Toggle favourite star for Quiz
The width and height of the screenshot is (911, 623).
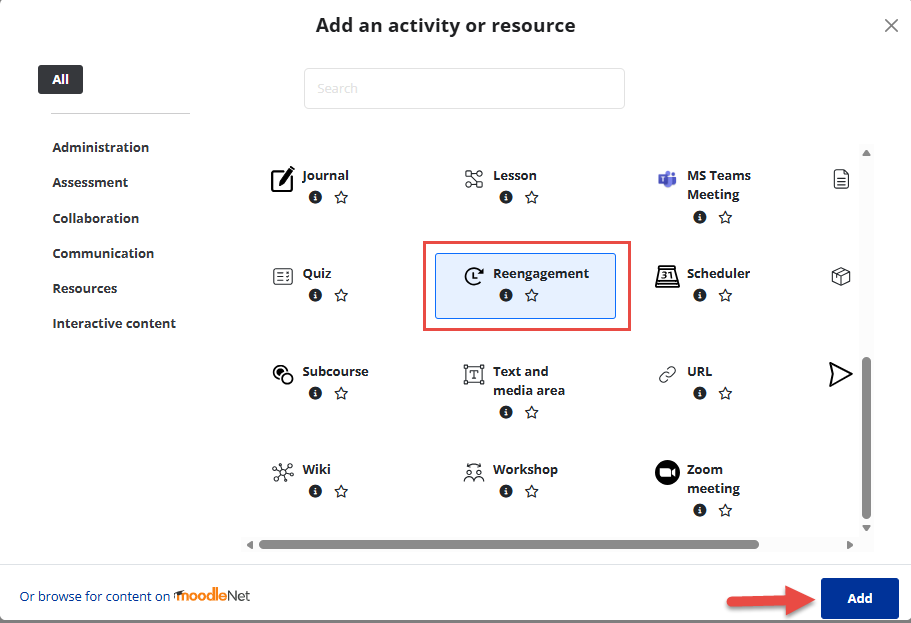coord(341,296)
